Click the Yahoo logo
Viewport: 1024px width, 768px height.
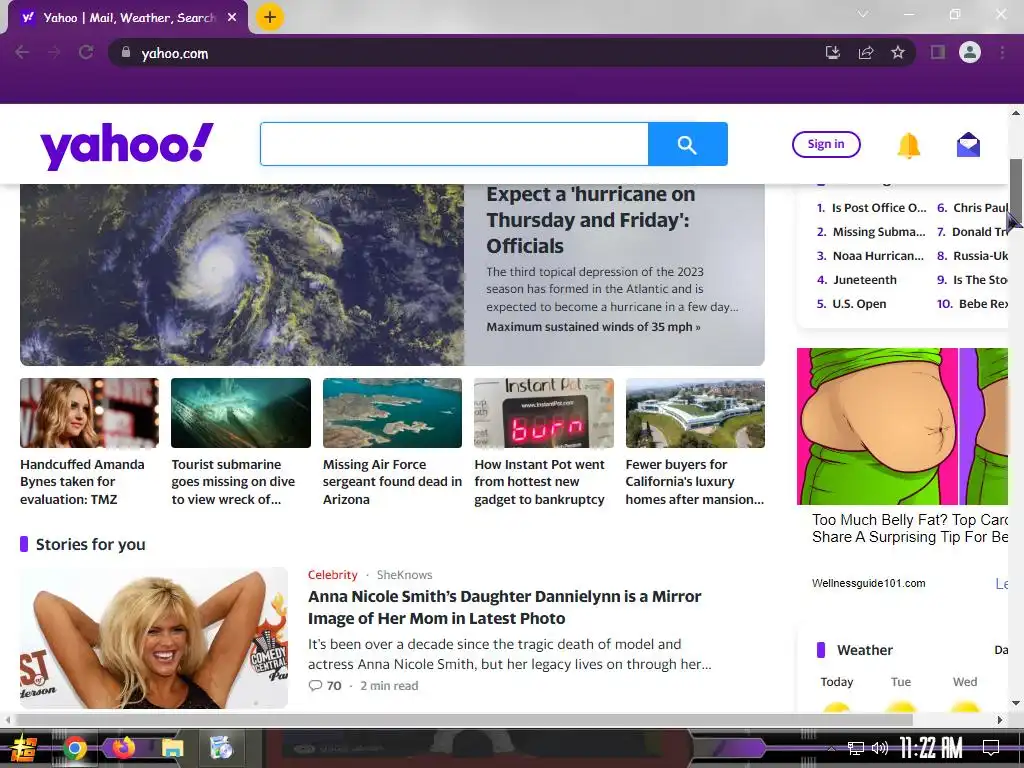pyautogui.click(x=127, y=146)
